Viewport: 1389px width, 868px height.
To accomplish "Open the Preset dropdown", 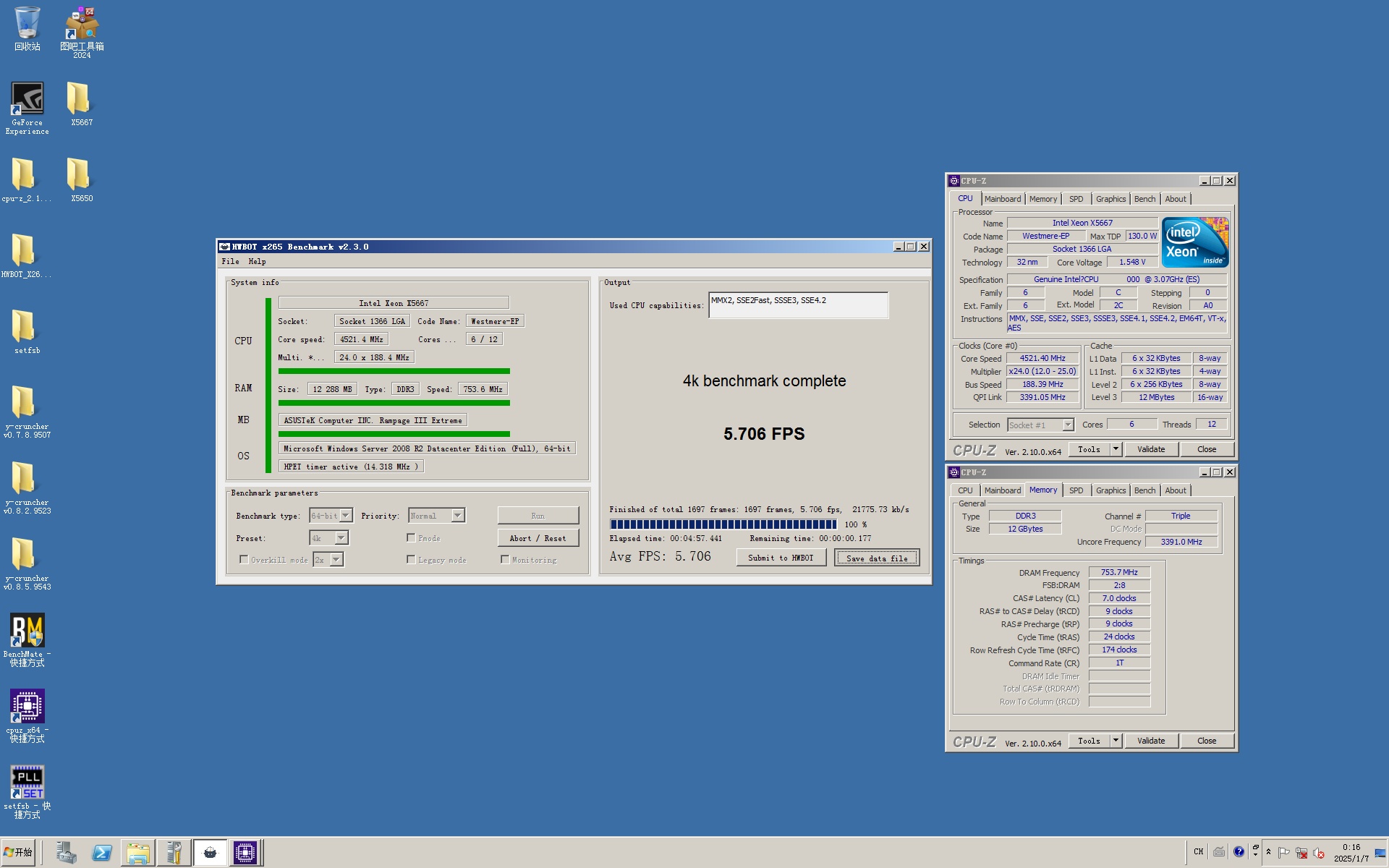I will (341, 538).
